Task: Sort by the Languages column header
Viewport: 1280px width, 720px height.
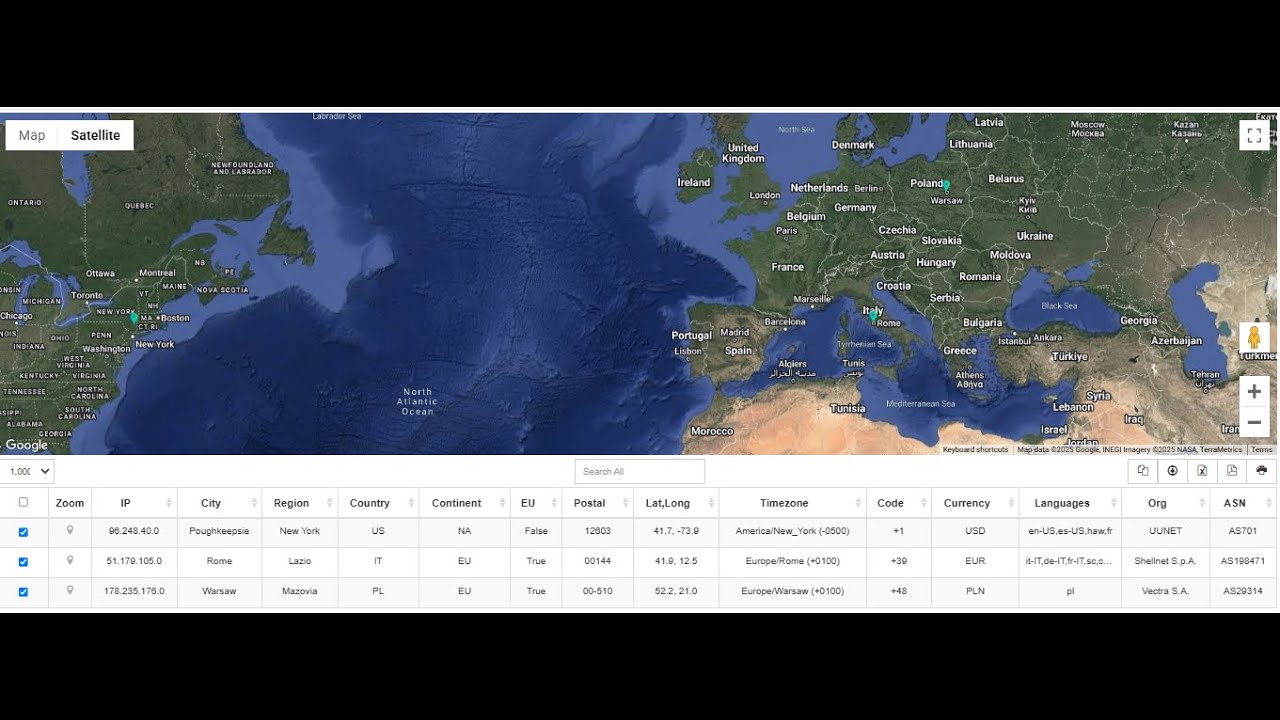Action: pos(1070,503)
